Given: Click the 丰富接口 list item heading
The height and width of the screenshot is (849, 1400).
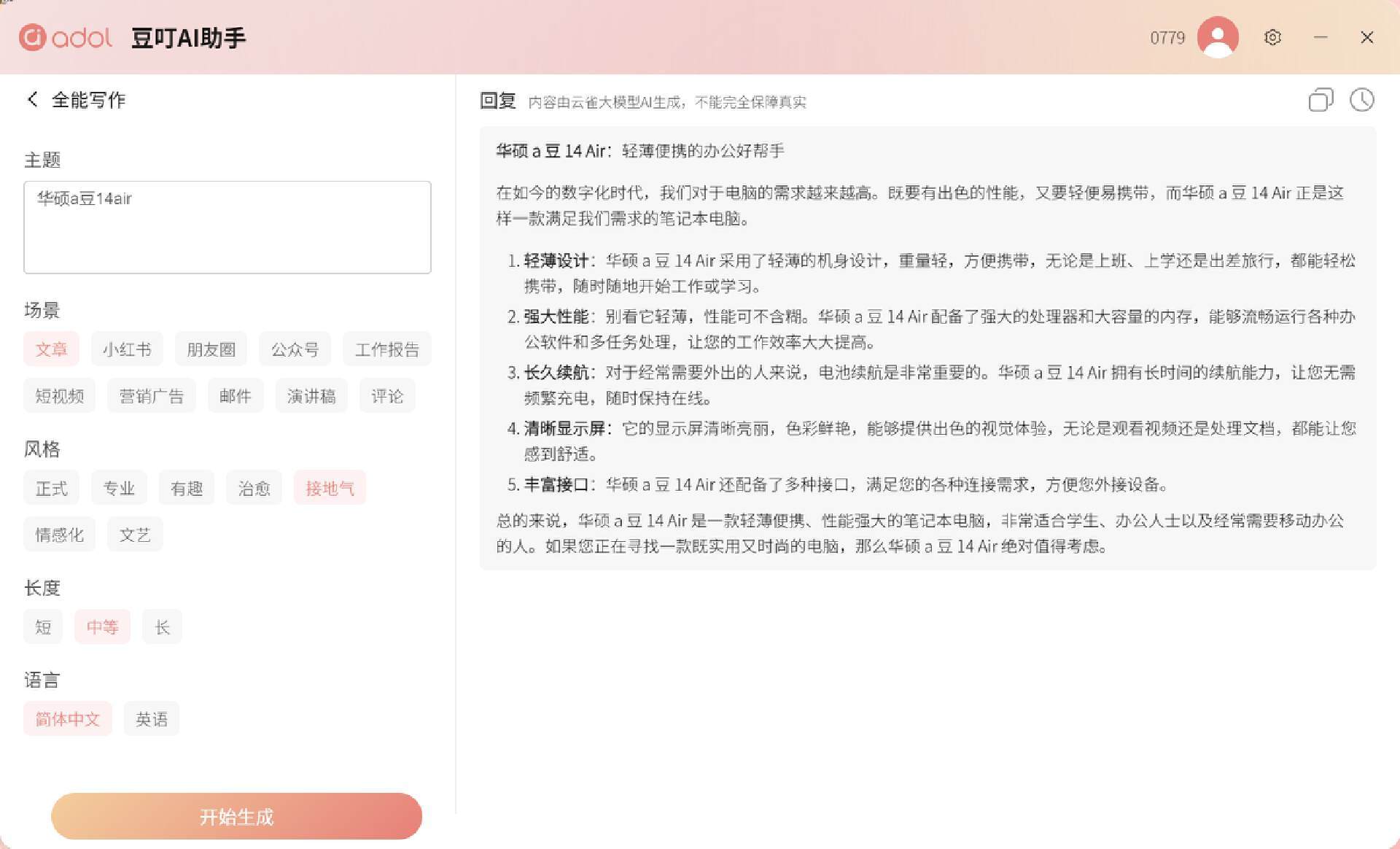Looking at the screenshot, I should (556, 484).
